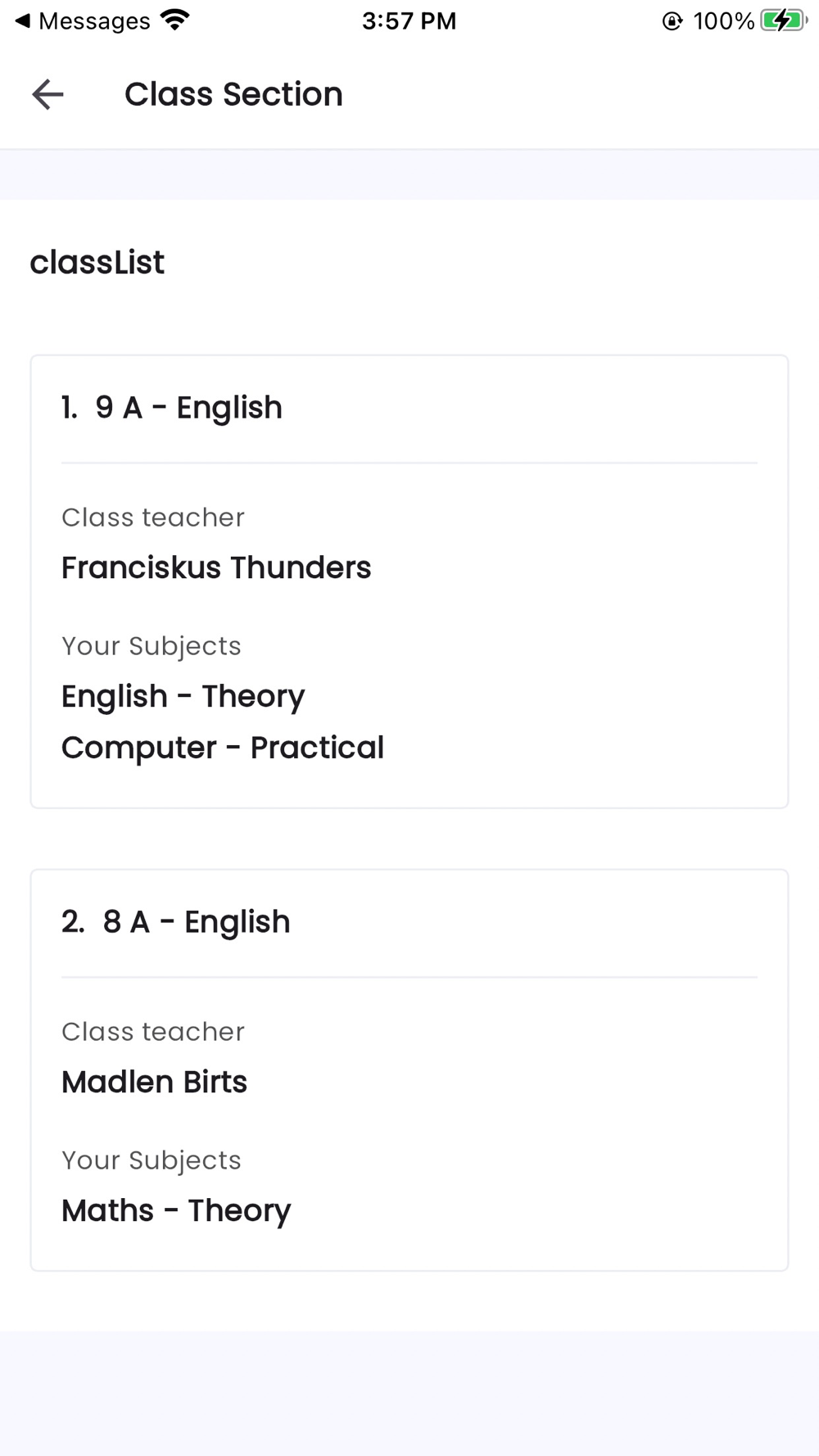This screenshot has width=819, height=1456.
Task: Tap Class teacher label in 8 A card
Action: tap(153, 1032)
